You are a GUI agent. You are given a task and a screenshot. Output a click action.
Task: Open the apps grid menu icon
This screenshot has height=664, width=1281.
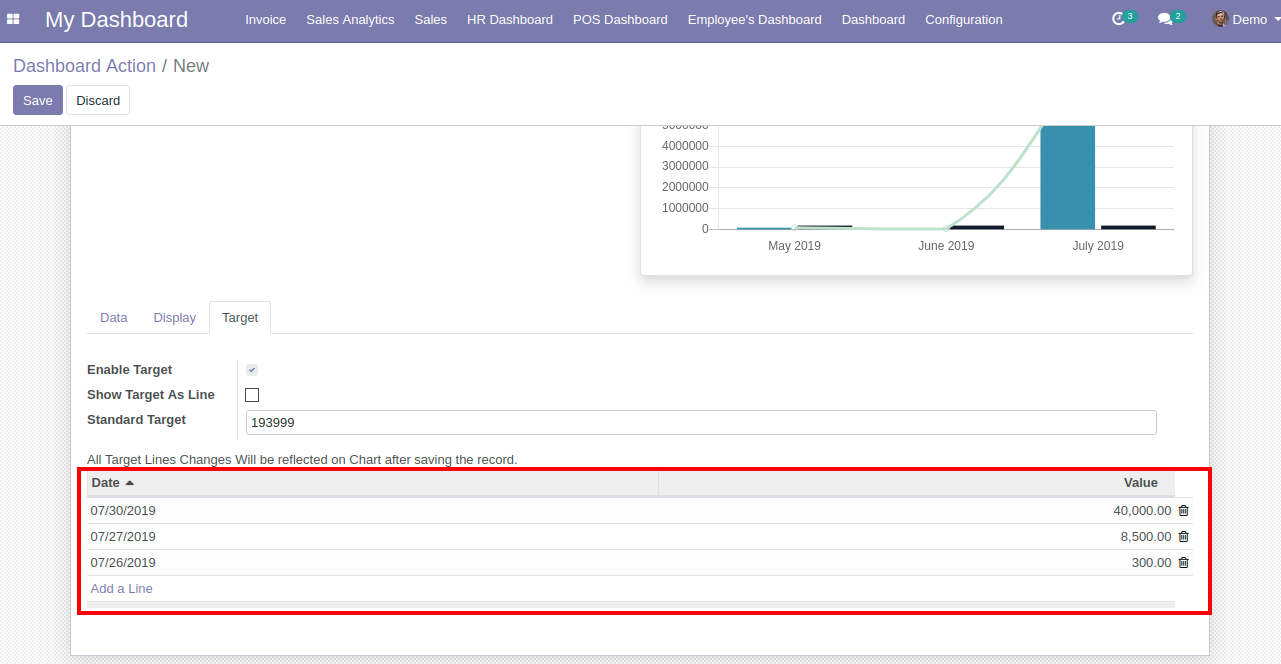tap(13, 19)
